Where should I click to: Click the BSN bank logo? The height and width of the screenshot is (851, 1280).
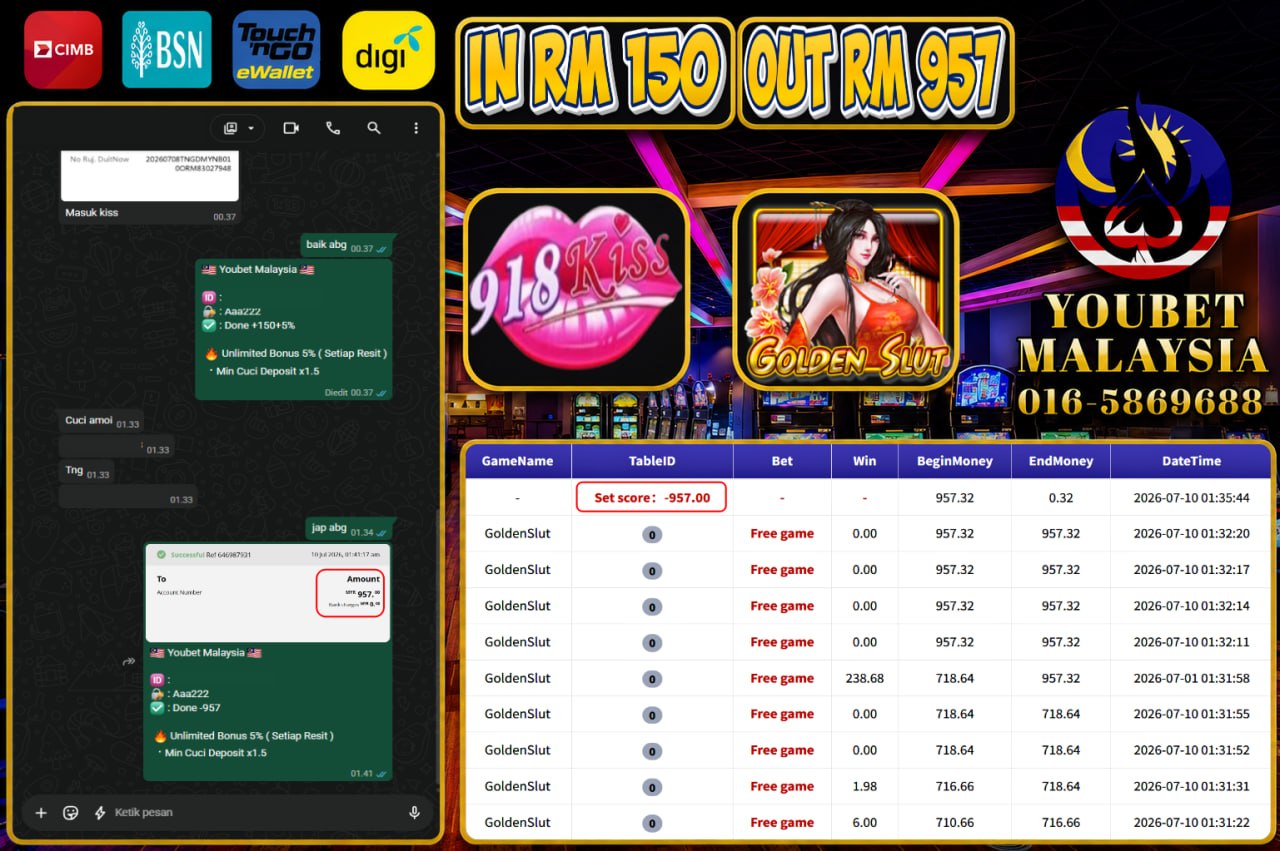[x=167, y=50]
